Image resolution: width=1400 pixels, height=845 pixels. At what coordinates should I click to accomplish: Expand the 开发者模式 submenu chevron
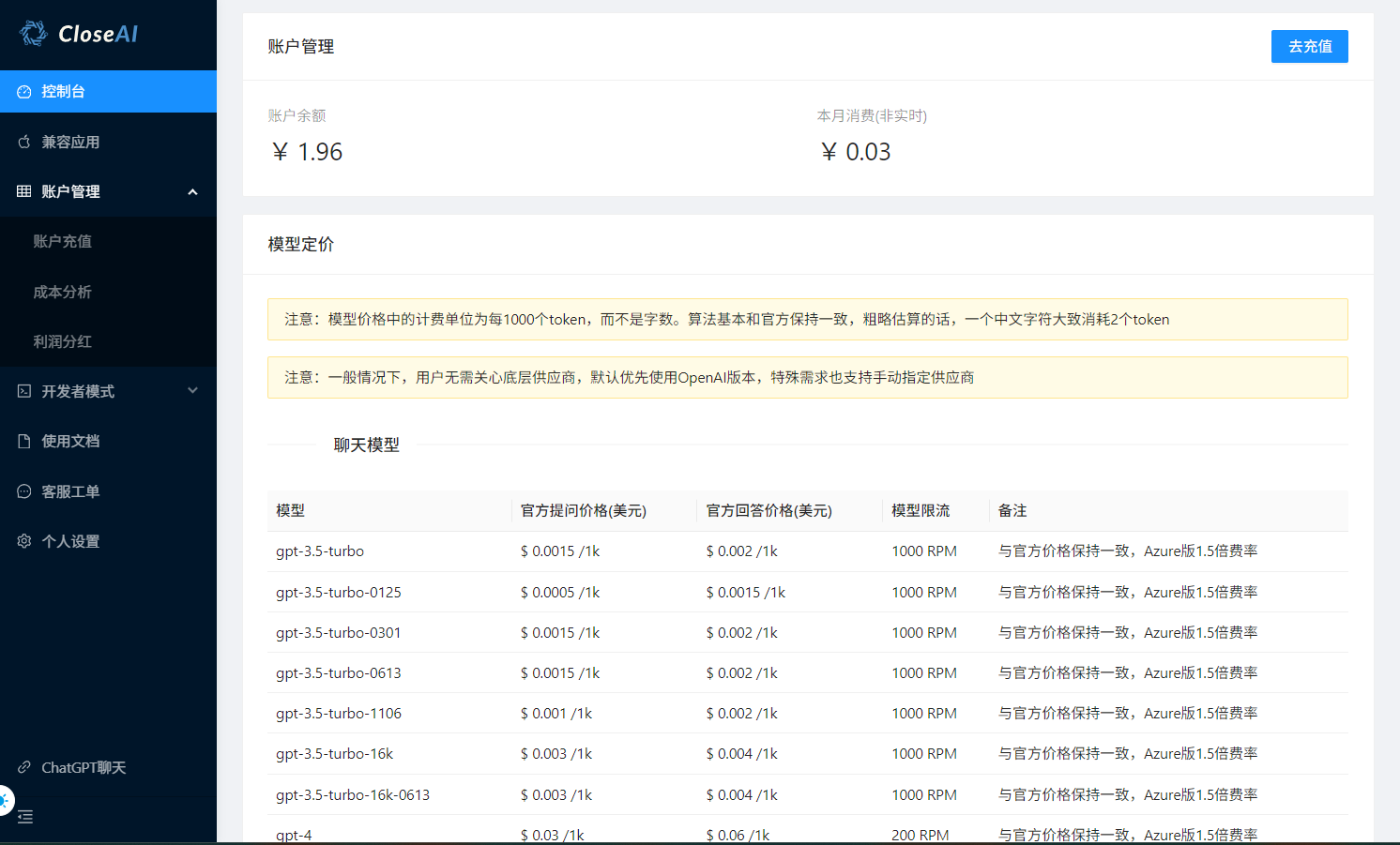192,391
